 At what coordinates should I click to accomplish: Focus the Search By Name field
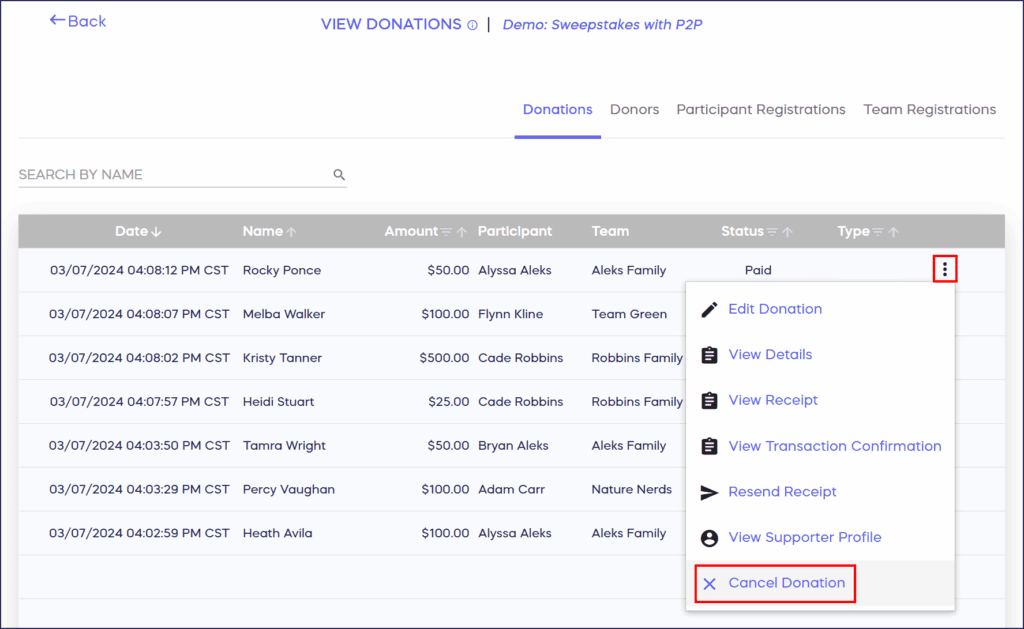point(170,175)
